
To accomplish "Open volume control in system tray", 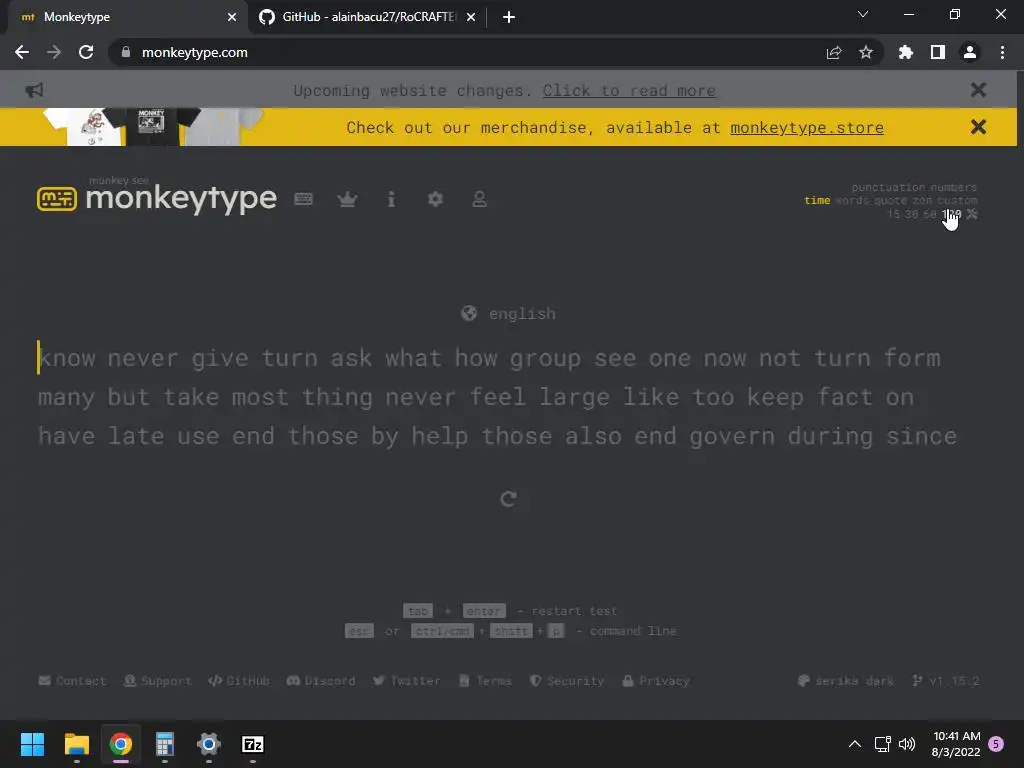I will (906, 744).
